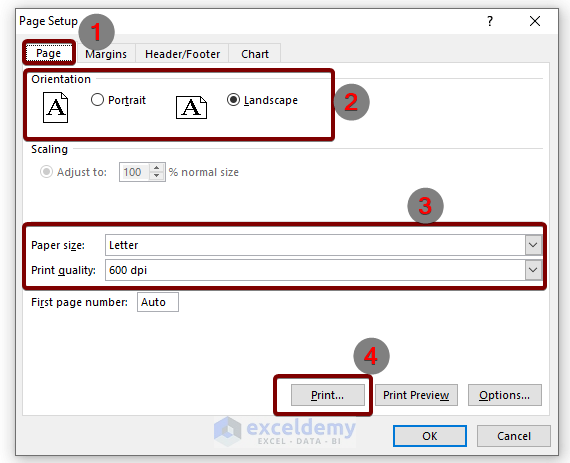This screenshot has height=463, width=570.
Task: Click the % normal size text
Action: coord(204,172)
